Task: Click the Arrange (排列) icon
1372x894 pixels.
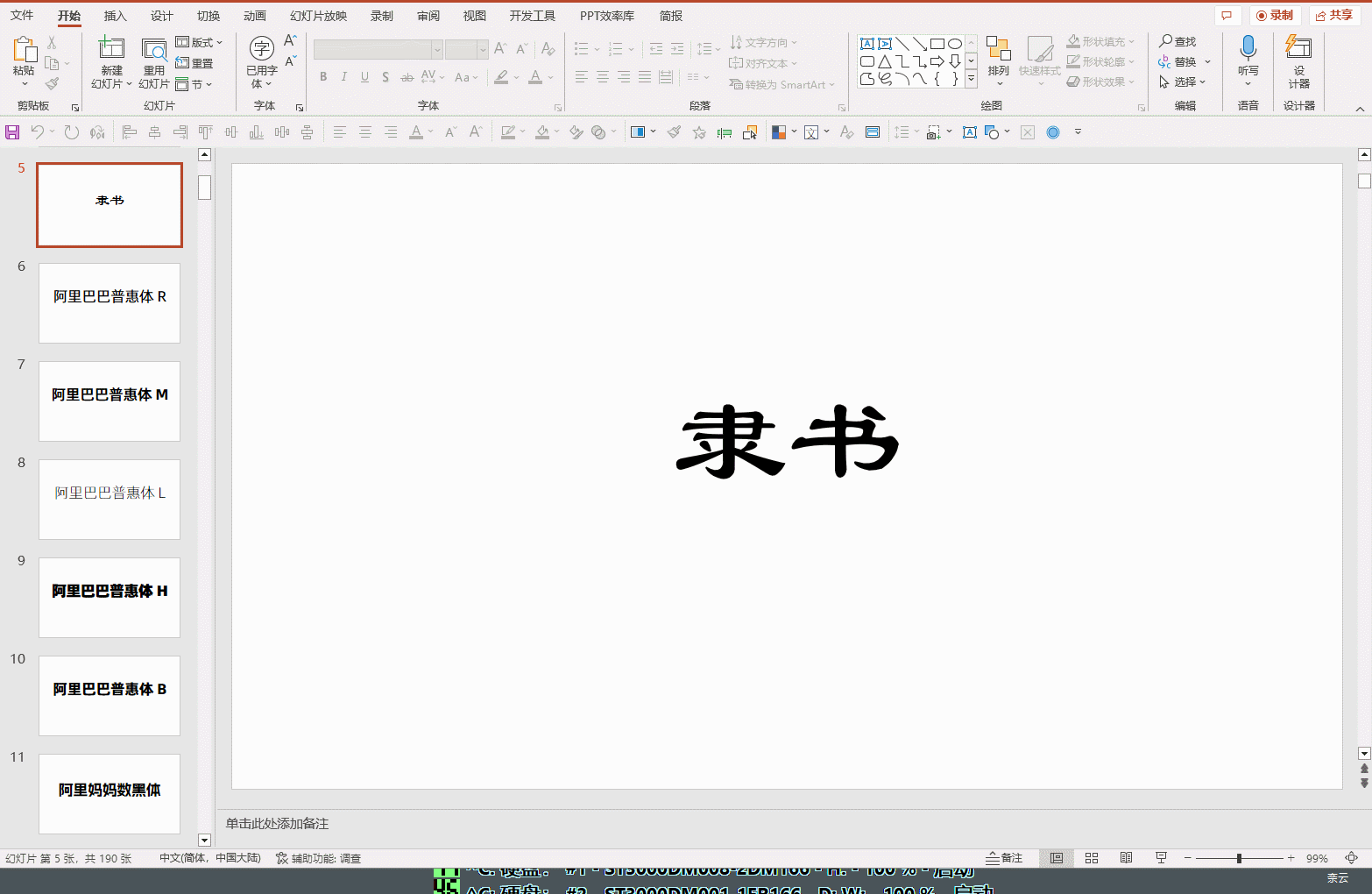Action: coord(998,48)
